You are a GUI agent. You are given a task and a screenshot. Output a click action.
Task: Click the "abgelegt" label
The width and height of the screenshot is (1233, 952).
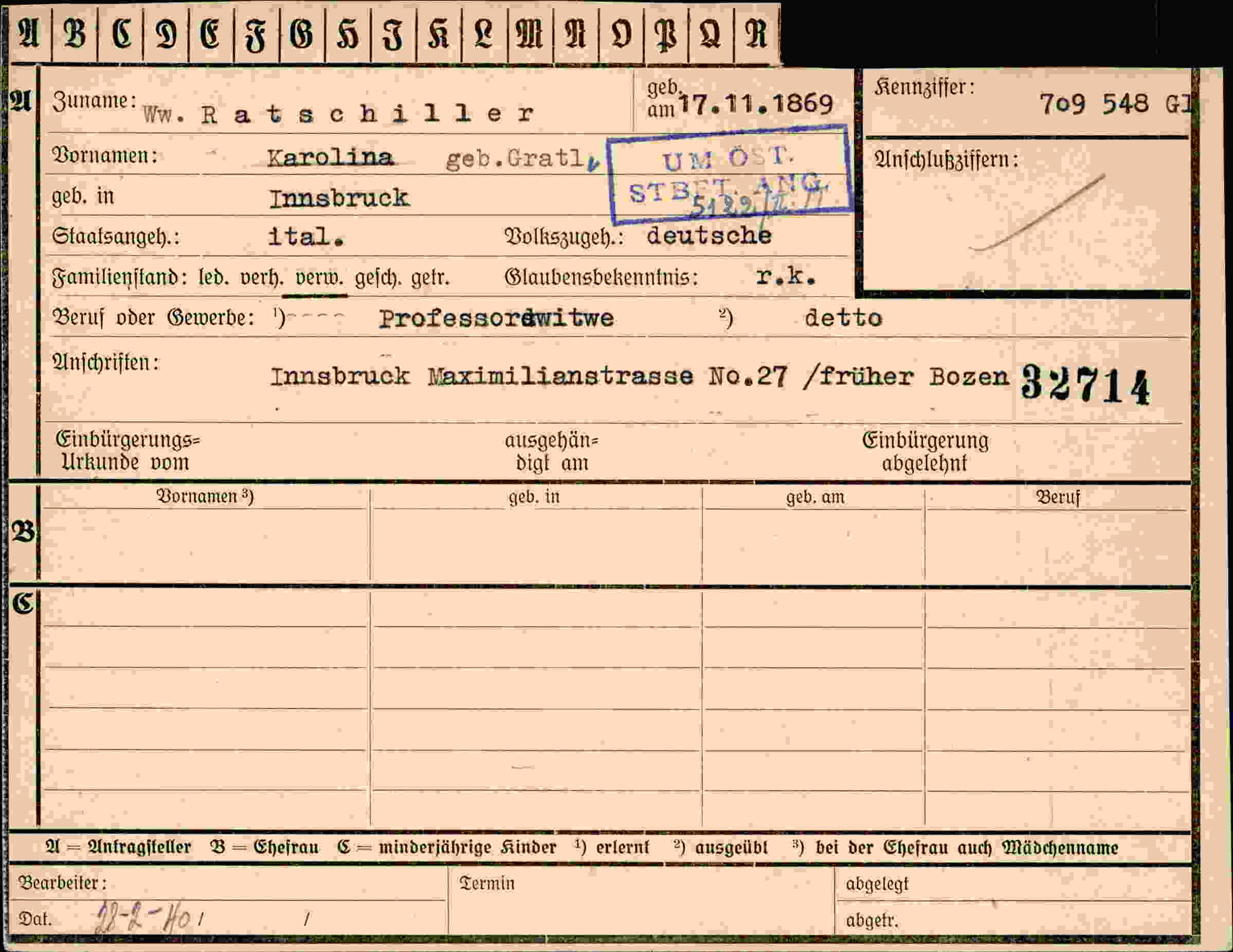click(877, 884)
